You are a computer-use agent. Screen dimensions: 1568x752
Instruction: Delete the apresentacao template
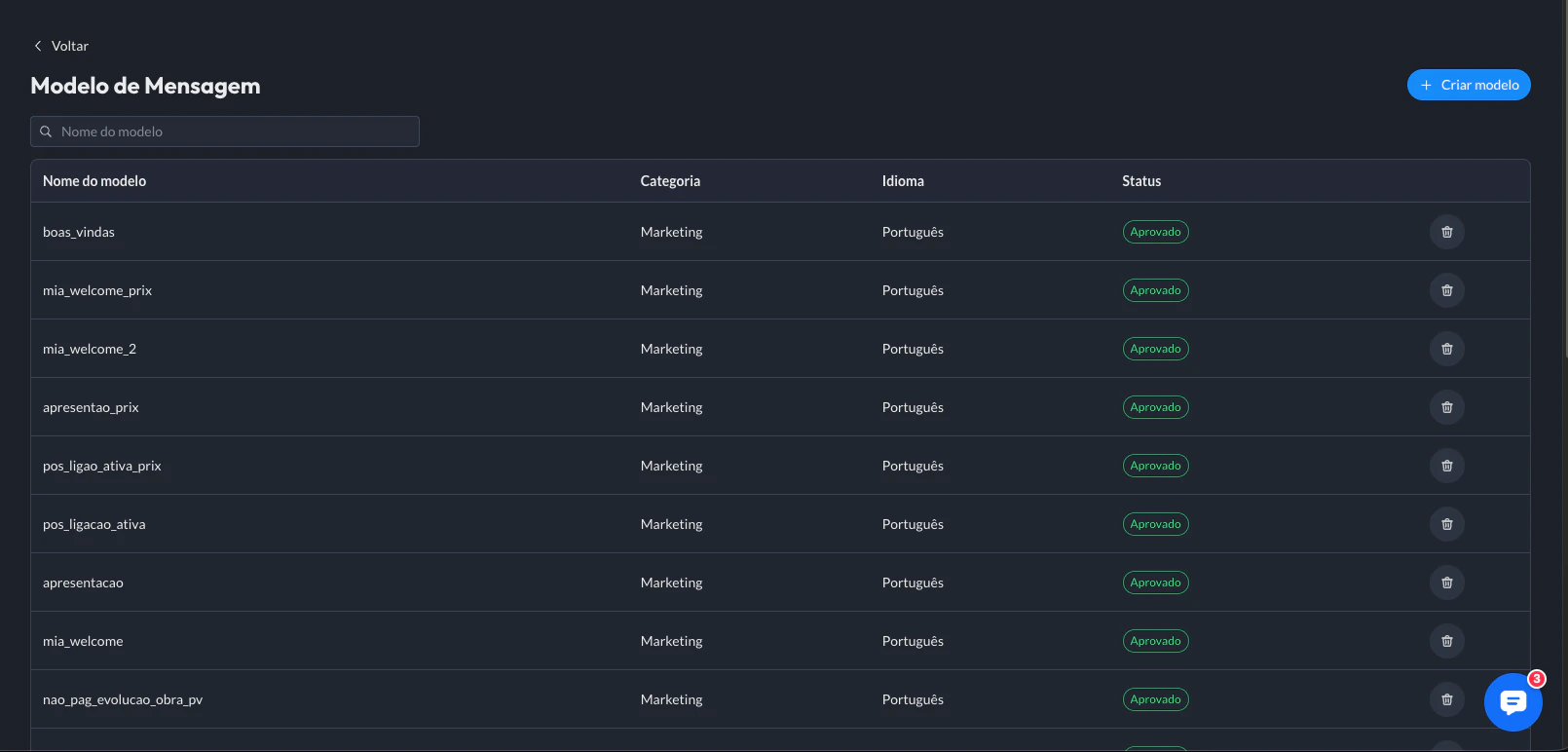[1446, 583]
